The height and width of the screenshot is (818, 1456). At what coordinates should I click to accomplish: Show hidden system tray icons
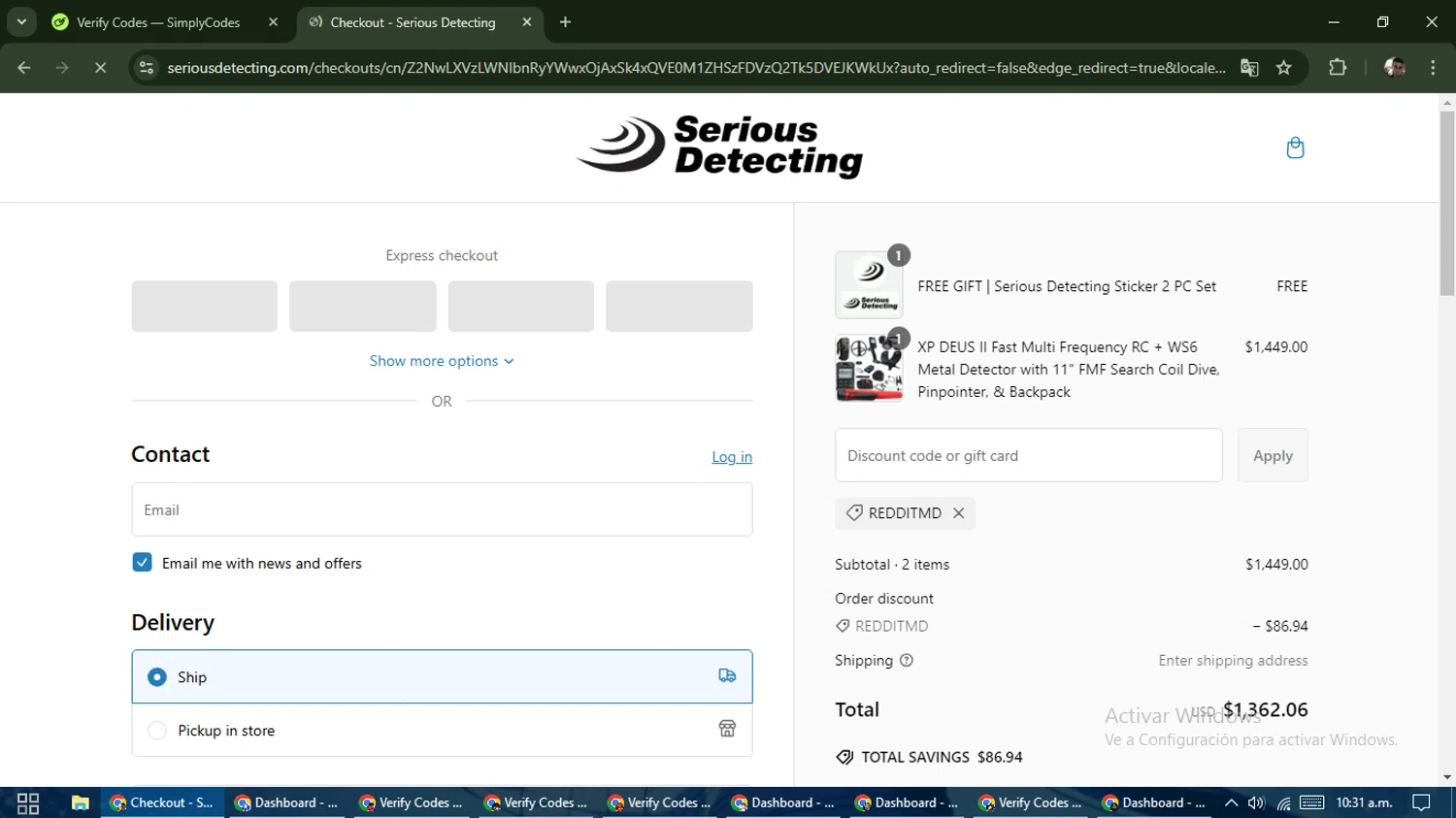(1231, 802)
